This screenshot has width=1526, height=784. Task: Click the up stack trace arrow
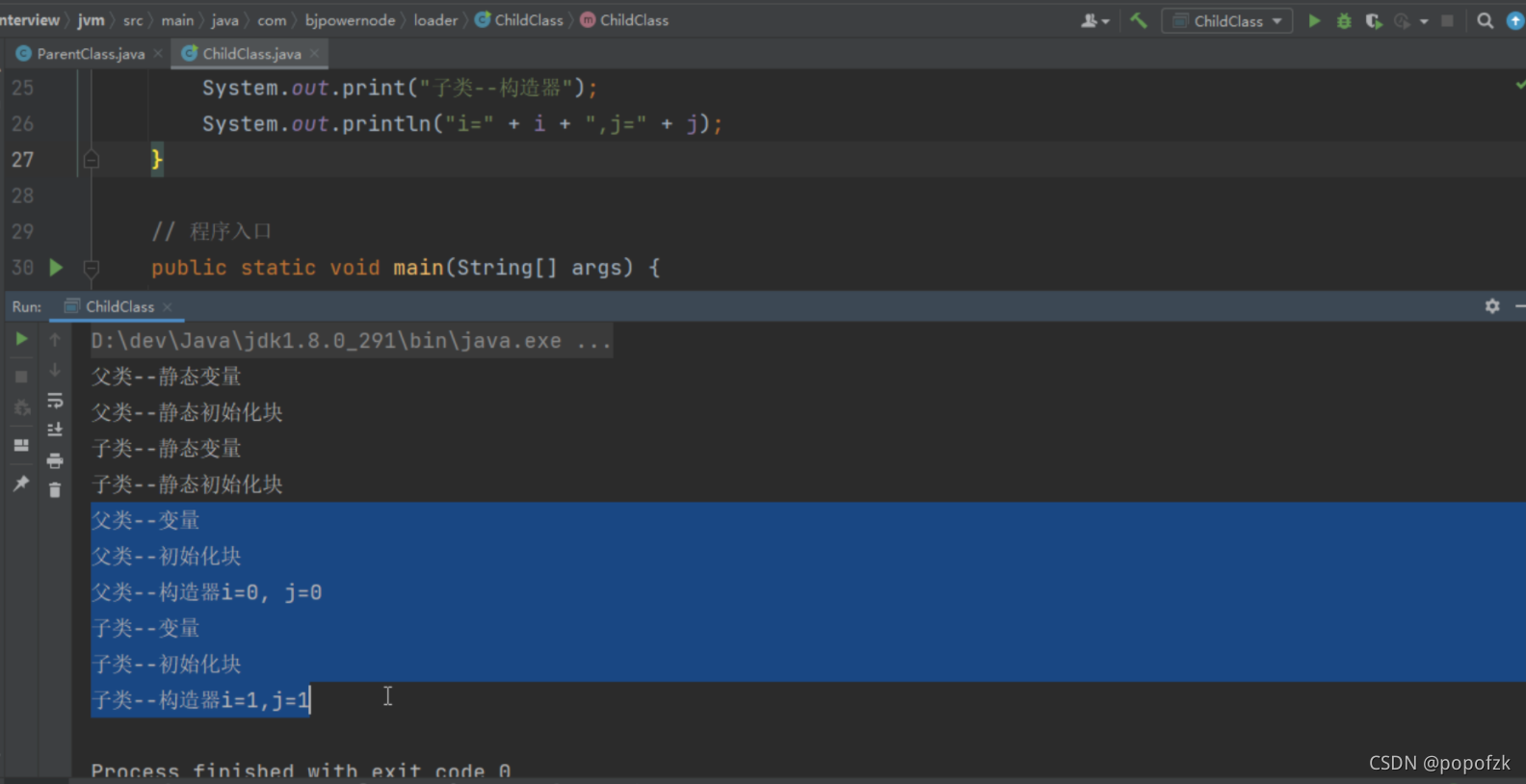point(55,339)
